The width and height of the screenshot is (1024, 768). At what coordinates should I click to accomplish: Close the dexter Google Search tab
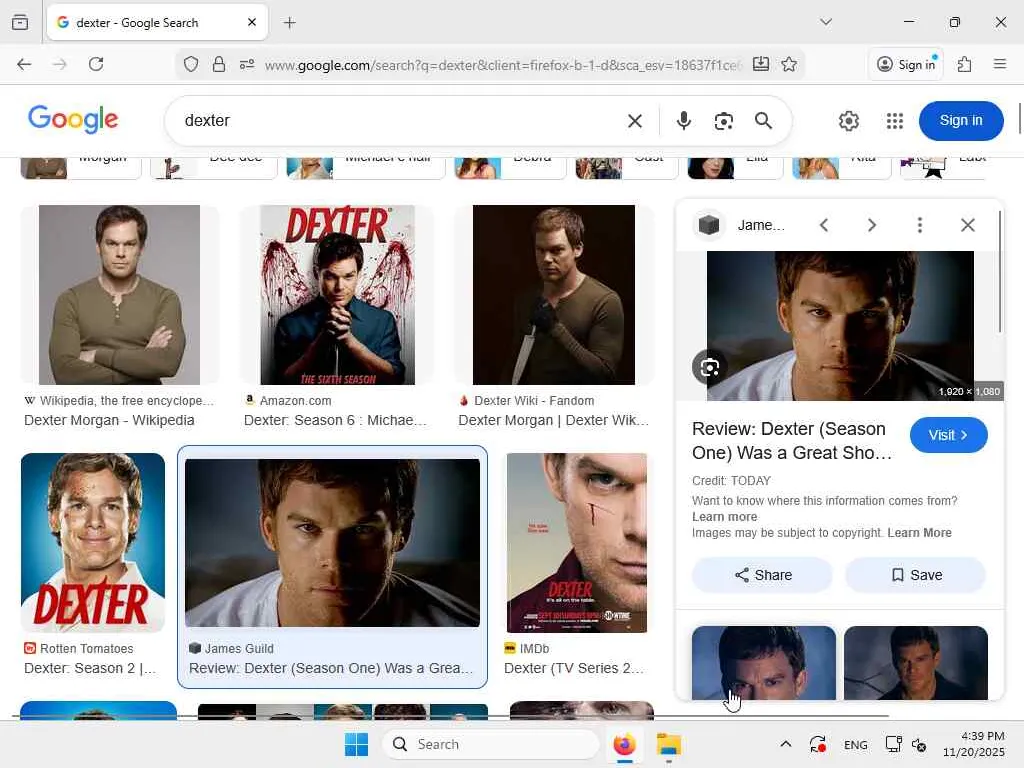click(252, 22)
